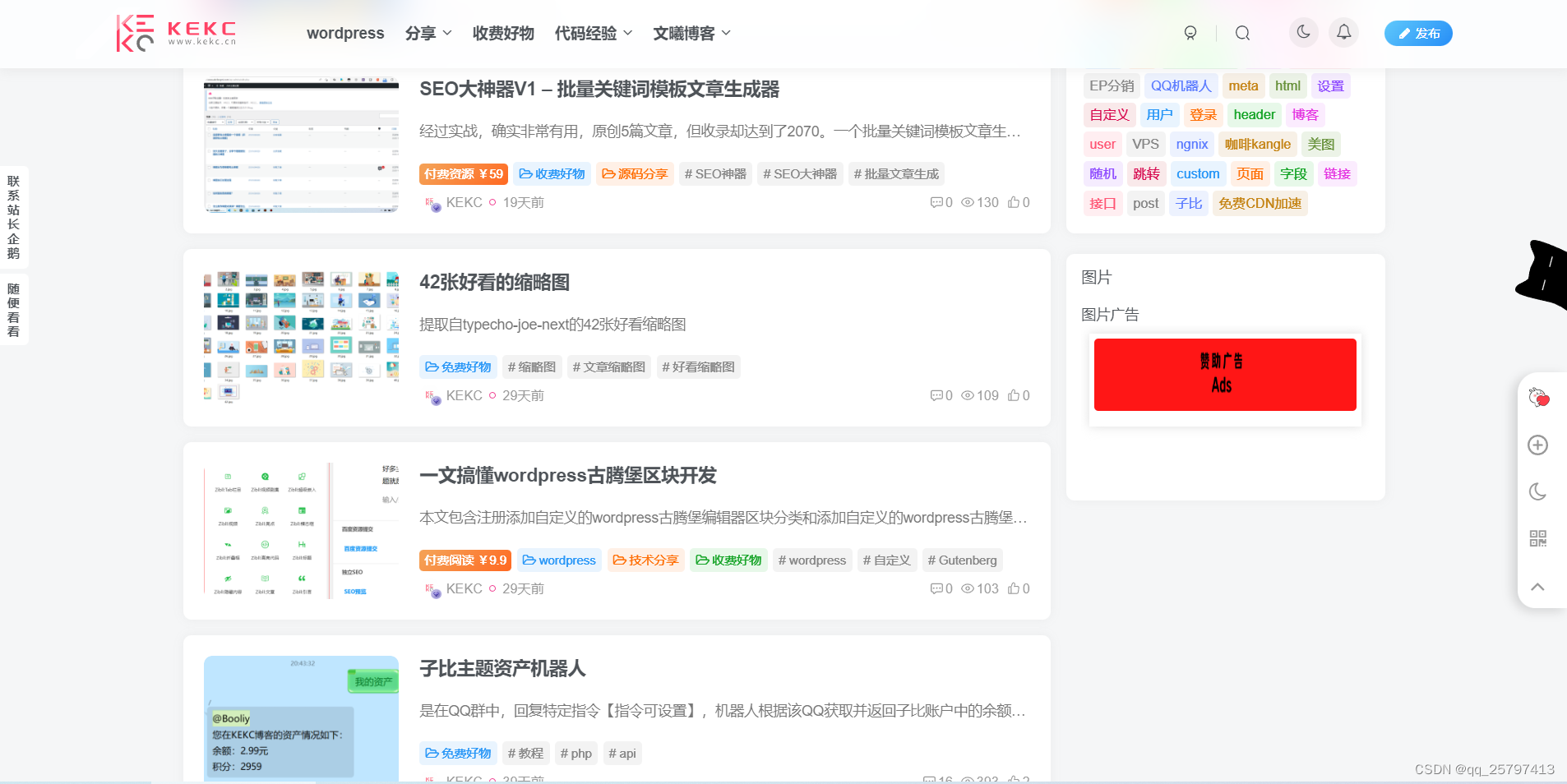1567x784 pixels.
Task: Click the EP分销 tag in sidebar
Action: click(1112, 85)
